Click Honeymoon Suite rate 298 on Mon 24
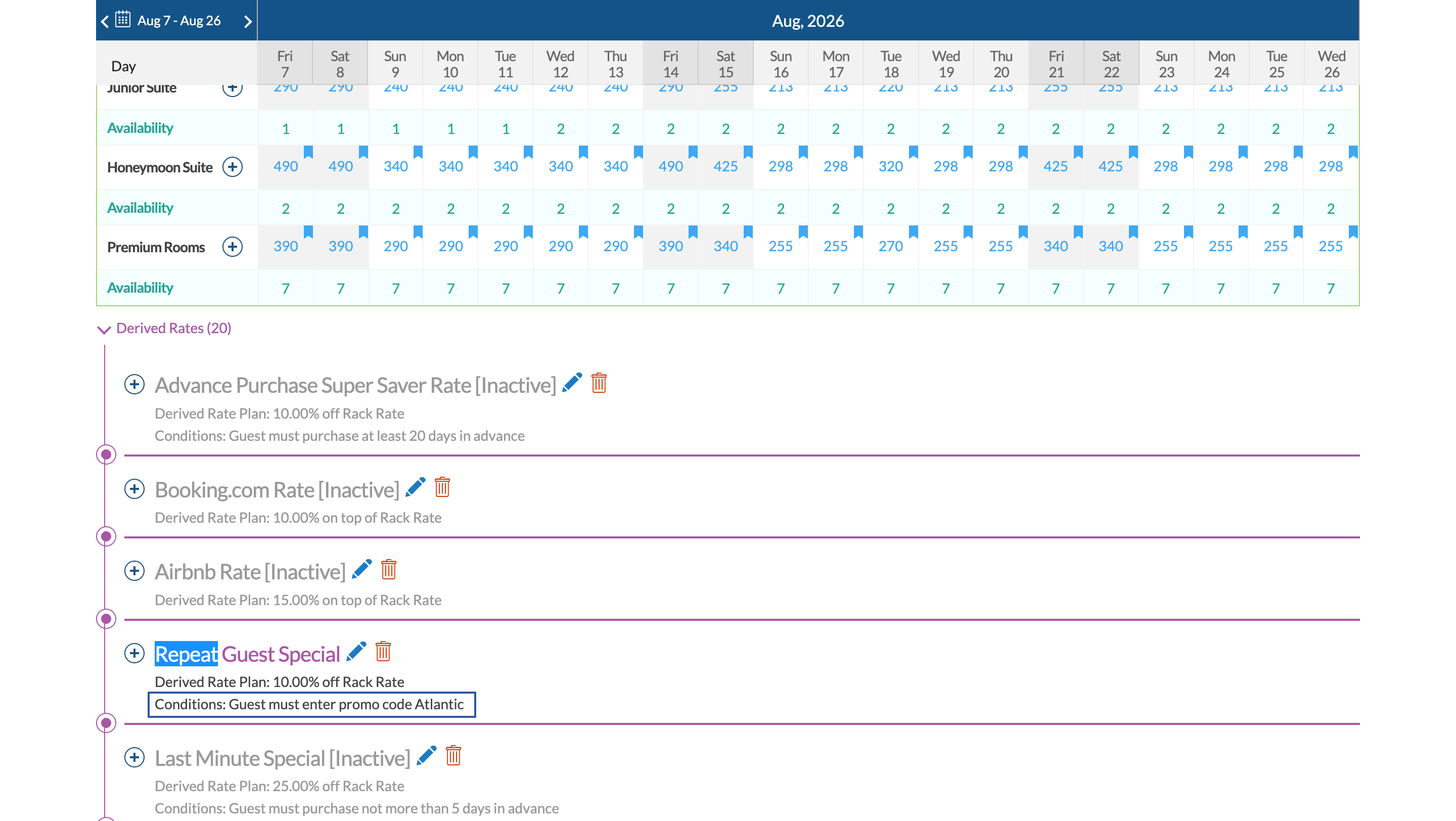 click(1221, 167)
